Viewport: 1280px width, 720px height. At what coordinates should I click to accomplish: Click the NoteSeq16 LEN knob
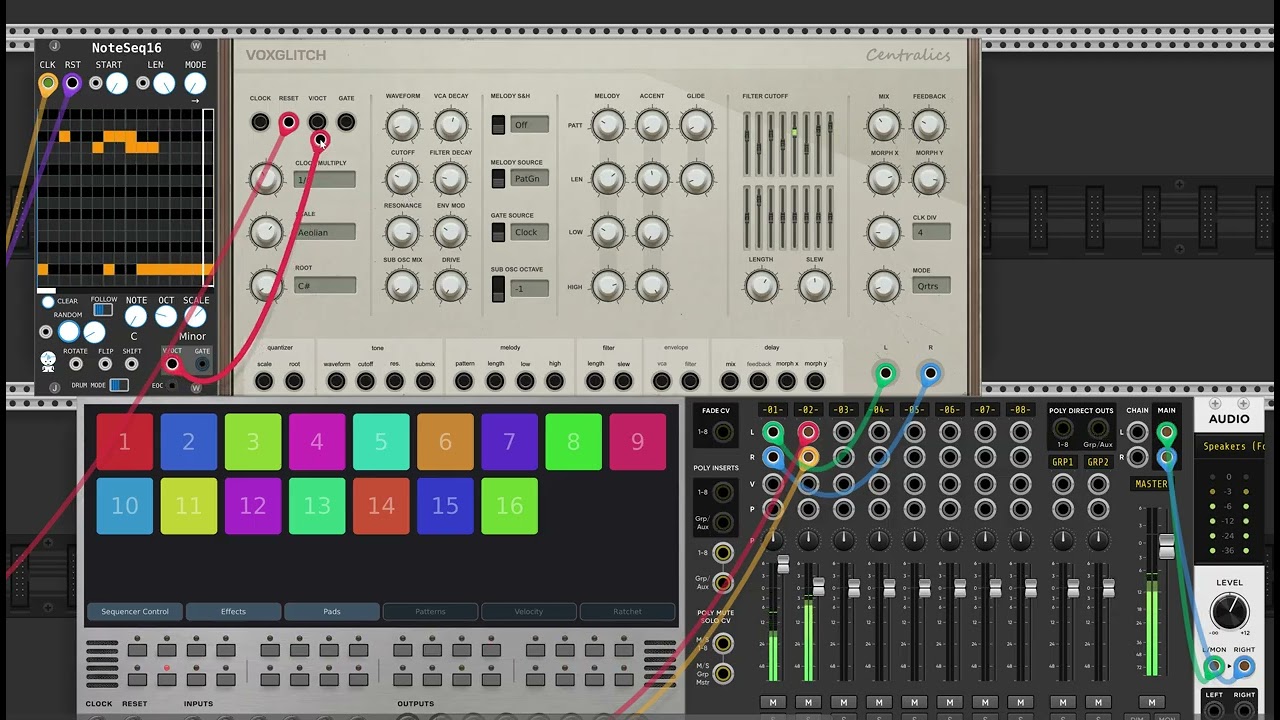click(164, 84)
